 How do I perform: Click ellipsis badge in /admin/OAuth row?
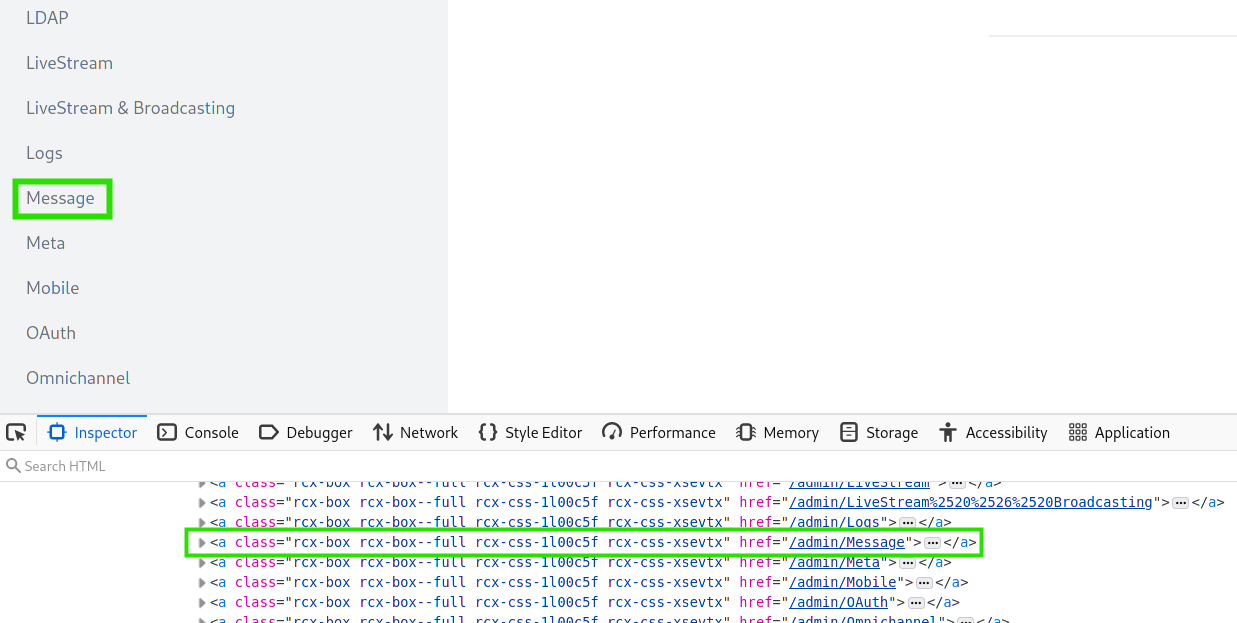pos(915,603)
